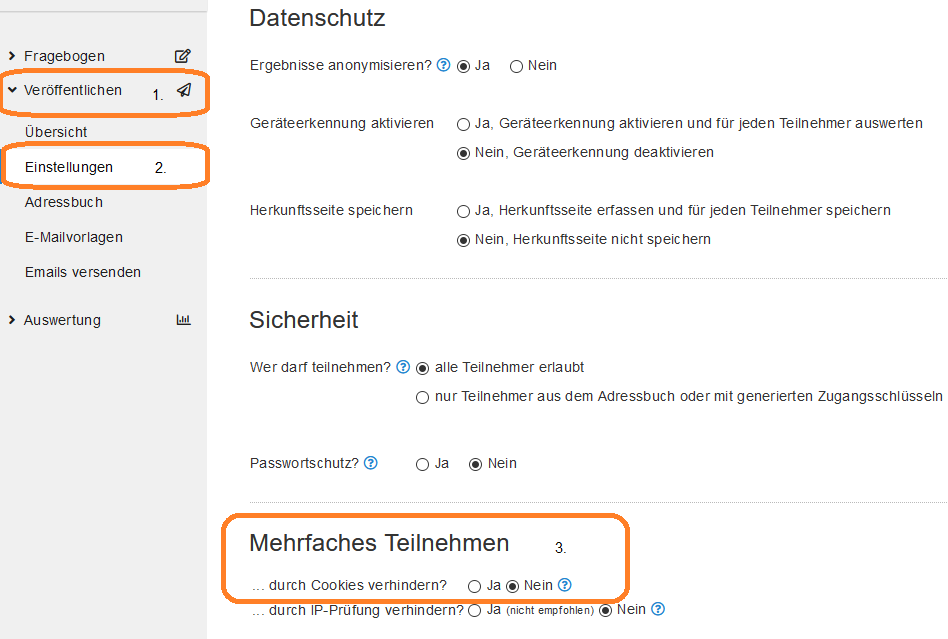The height and width of the screenshot is (639, 948).
Task: Collapse the Veröffentlichen section chevron
Action: pos(12,90)
